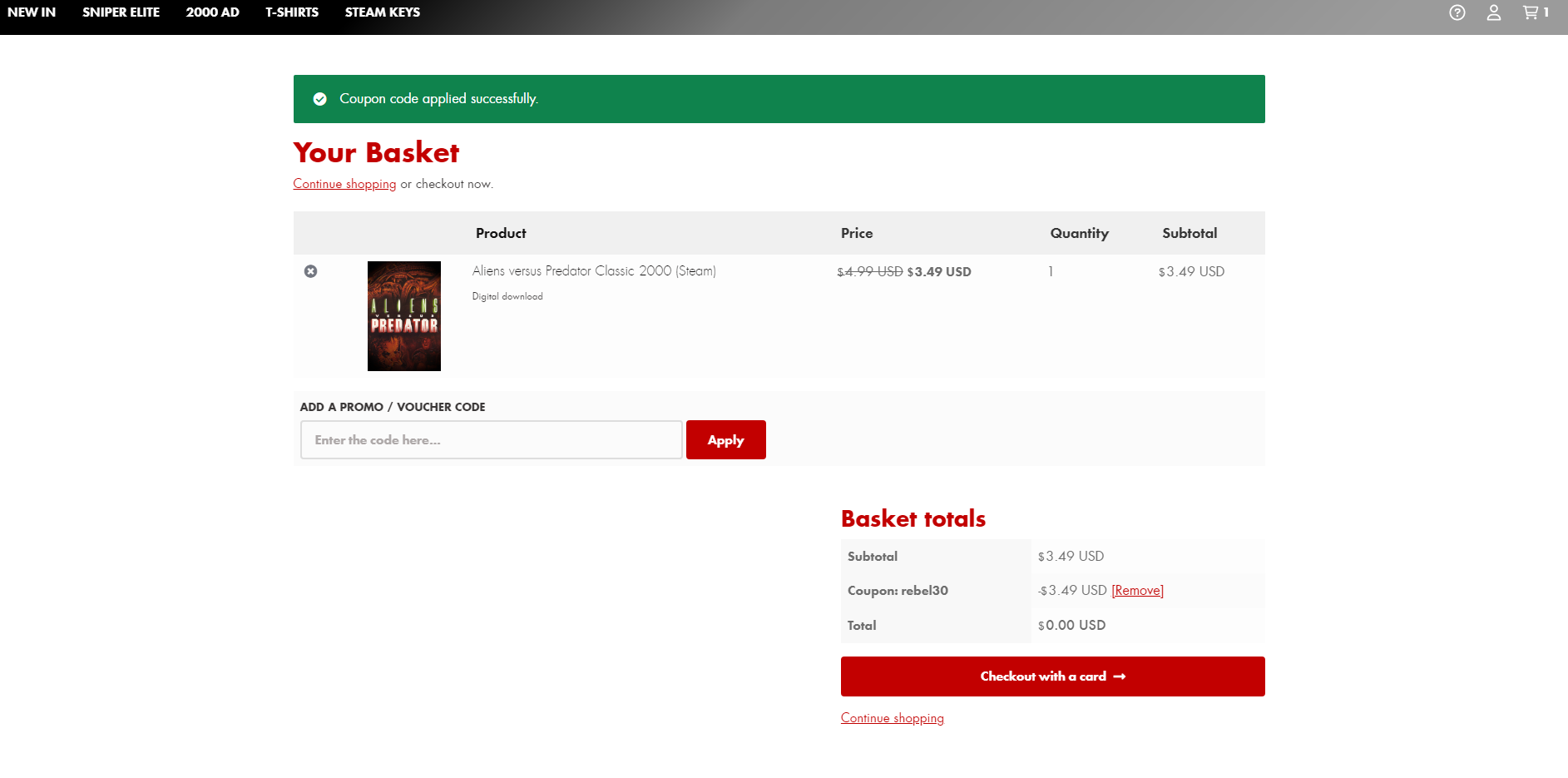
Task: Click the Your Basket heading
Action: pos(376,152)
